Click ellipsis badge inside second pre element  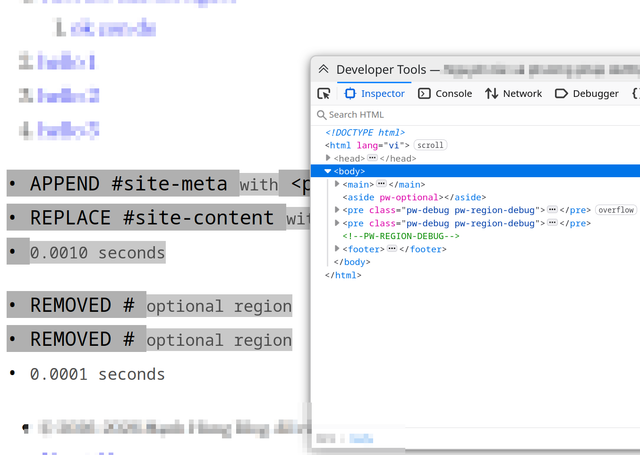click(x=552, y=223)
